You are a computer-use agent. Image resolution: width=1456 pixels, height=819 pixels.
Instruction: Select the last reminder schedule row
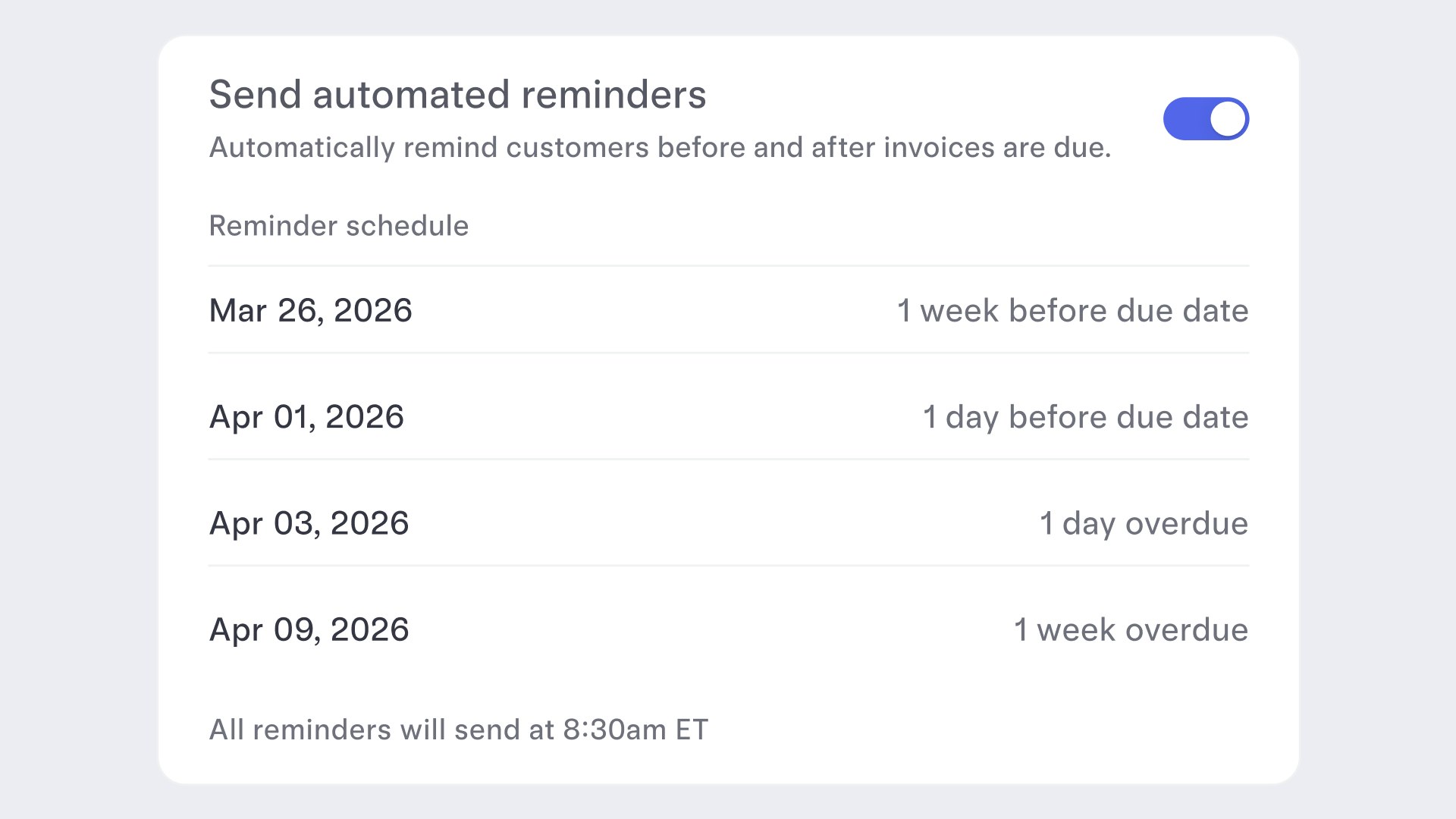coord(728,629)
